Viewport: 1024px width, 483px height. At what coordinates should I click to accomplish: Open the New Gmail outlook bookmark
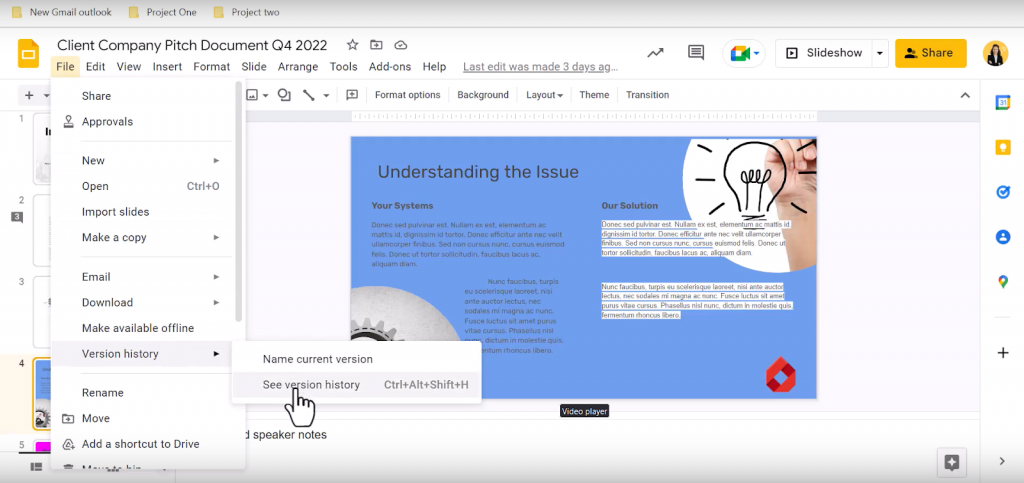62,12
